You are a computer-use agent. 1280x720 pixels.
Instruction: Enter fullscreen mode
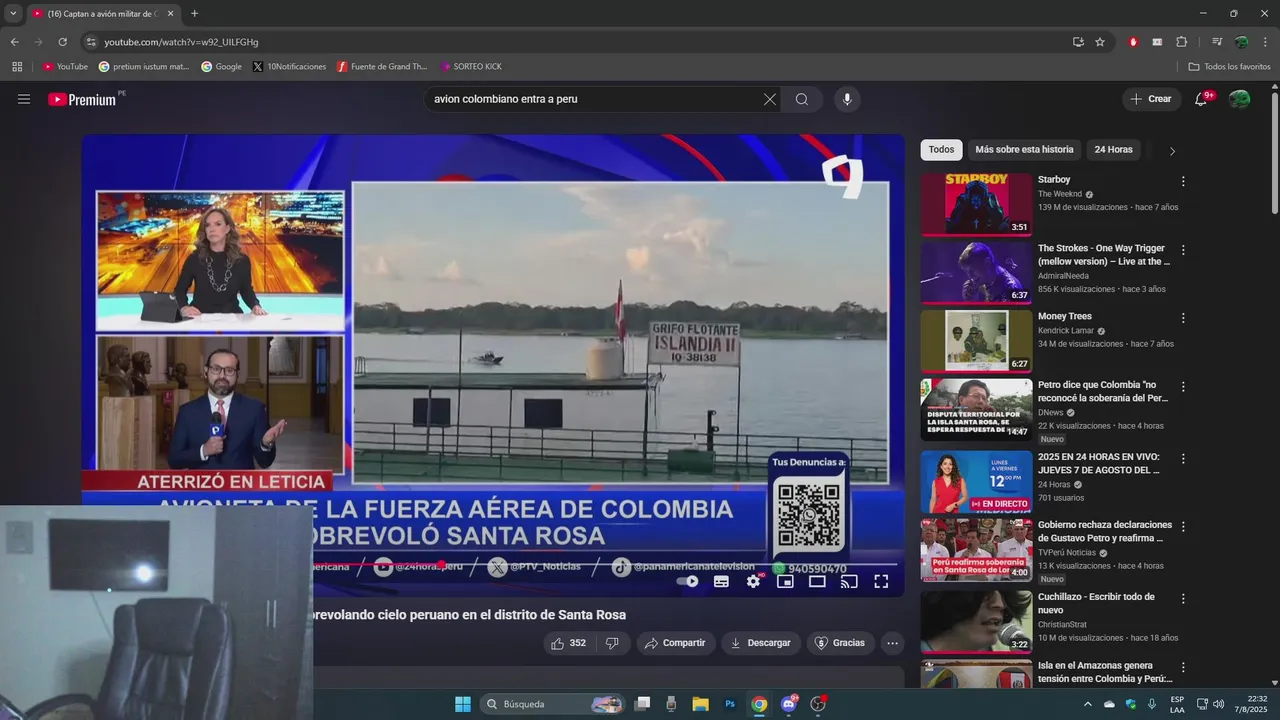(x=881, y=581)
